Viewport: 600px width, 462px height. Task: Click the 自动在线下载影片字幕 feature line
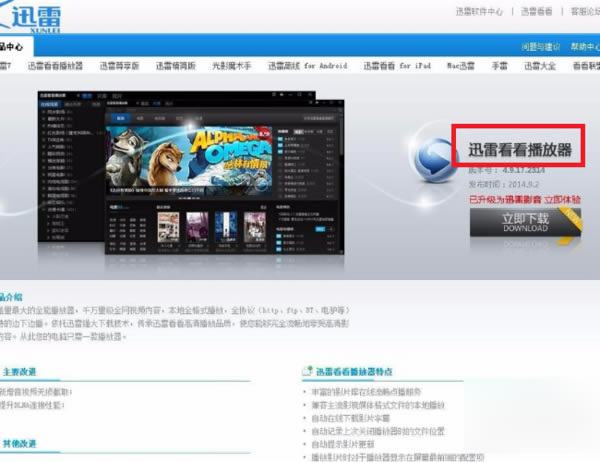tap(350, 418)
